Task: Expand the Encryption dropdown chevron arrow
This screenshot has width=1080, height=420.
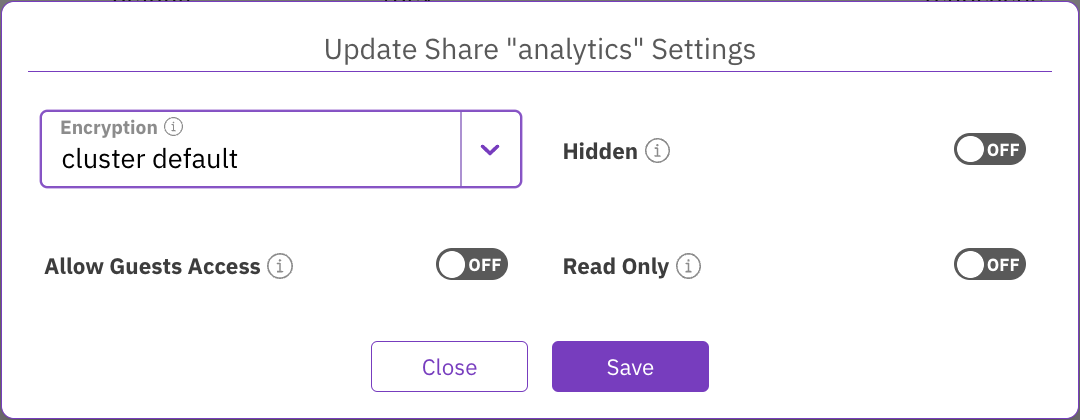Action: (489, 149)
